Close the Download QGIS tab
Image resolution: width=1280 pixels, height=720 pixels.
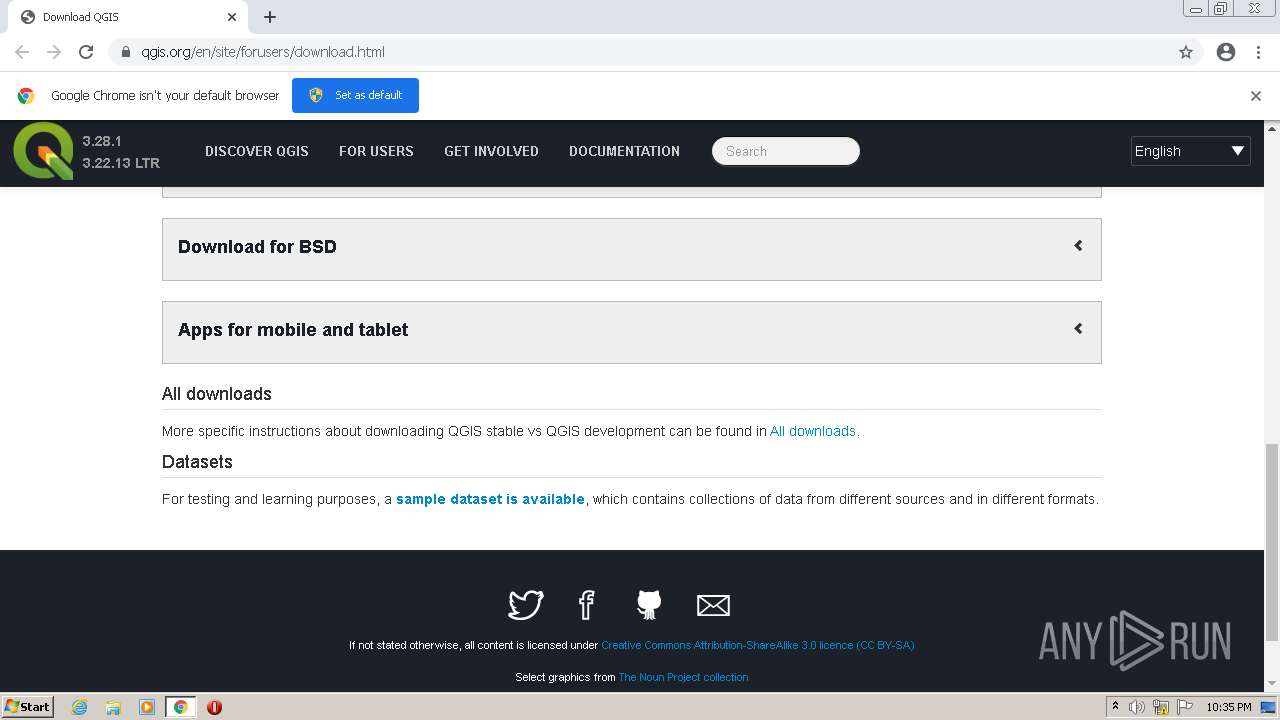click(232, 17)
